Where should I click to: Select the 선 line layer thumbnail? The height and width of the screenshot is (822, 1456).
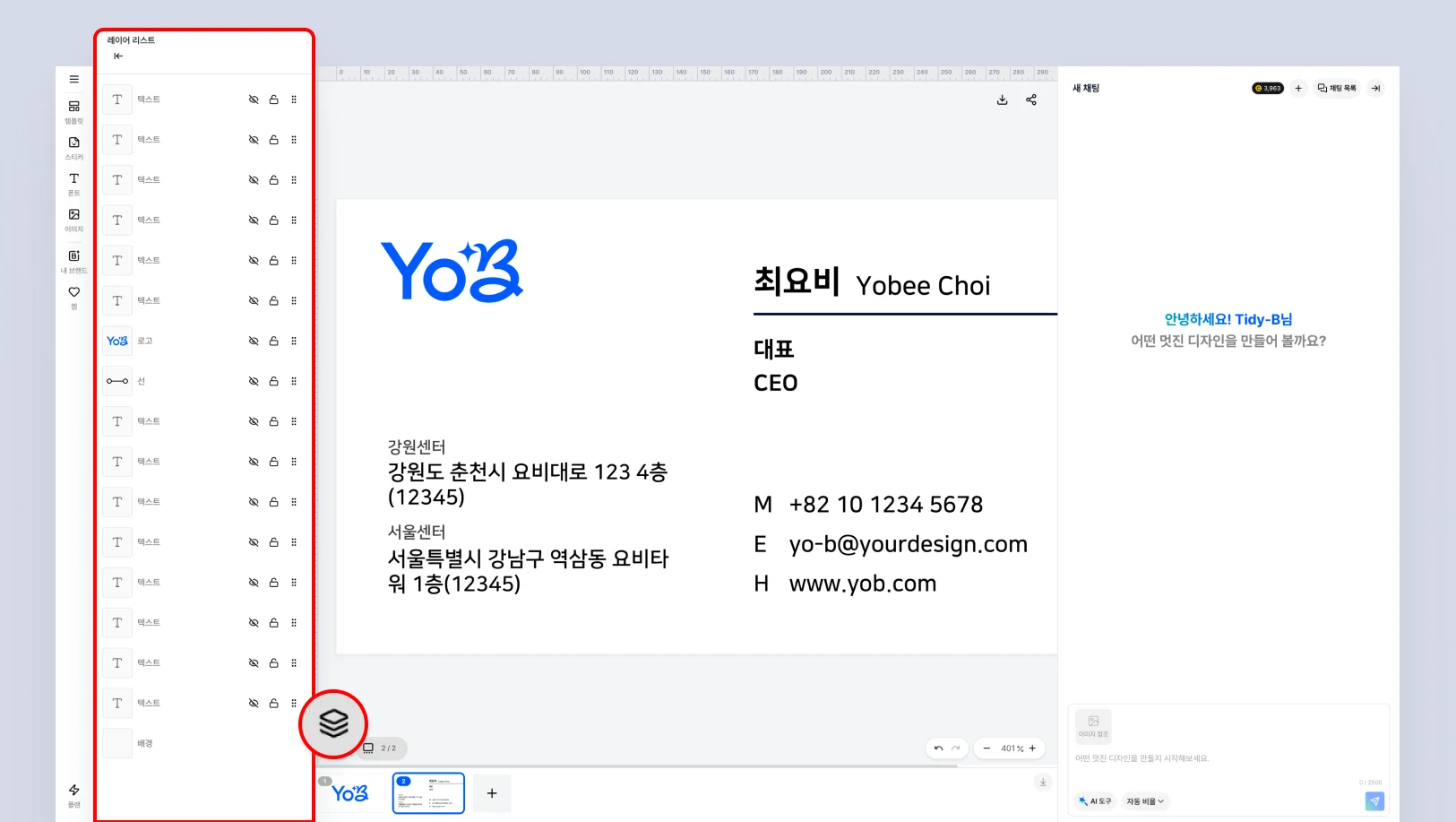coord(117,381)
